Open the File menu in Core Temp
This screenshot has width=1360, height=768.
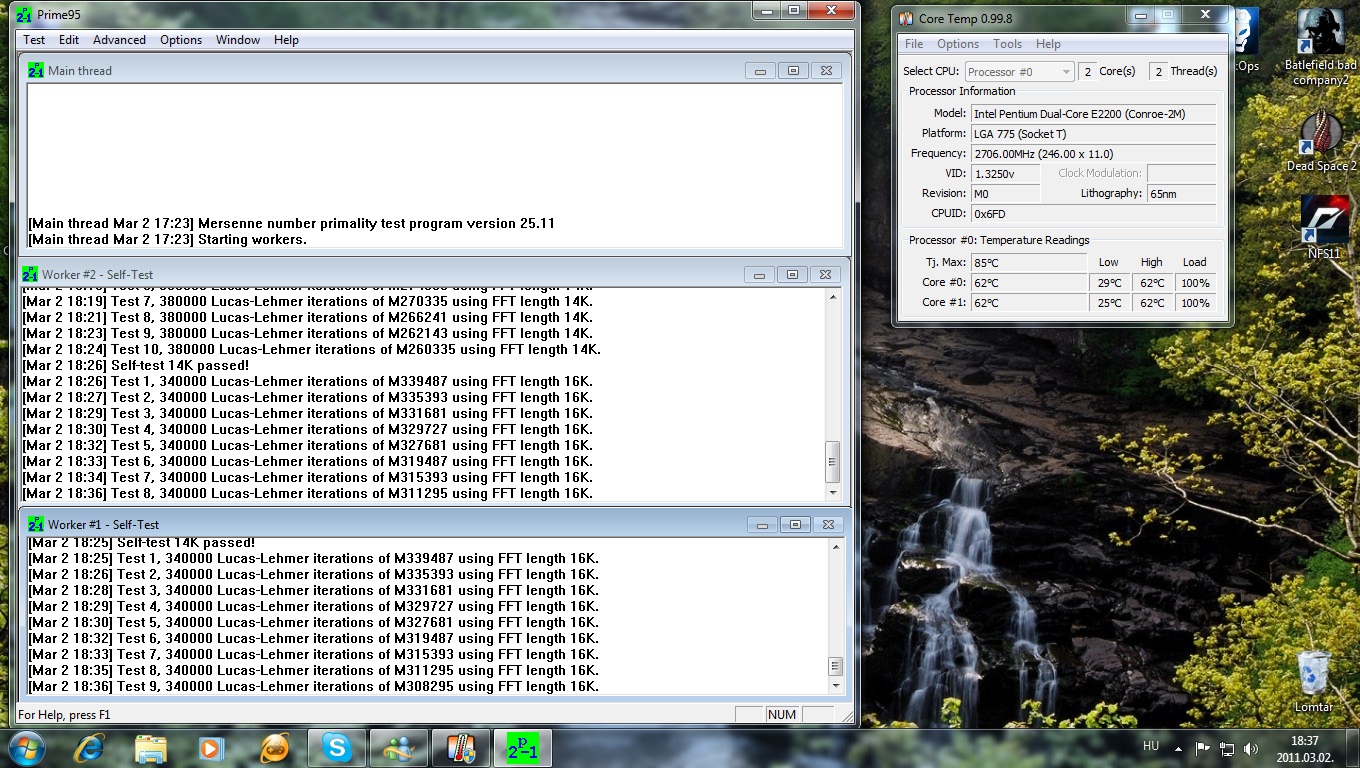coord(914,44)
